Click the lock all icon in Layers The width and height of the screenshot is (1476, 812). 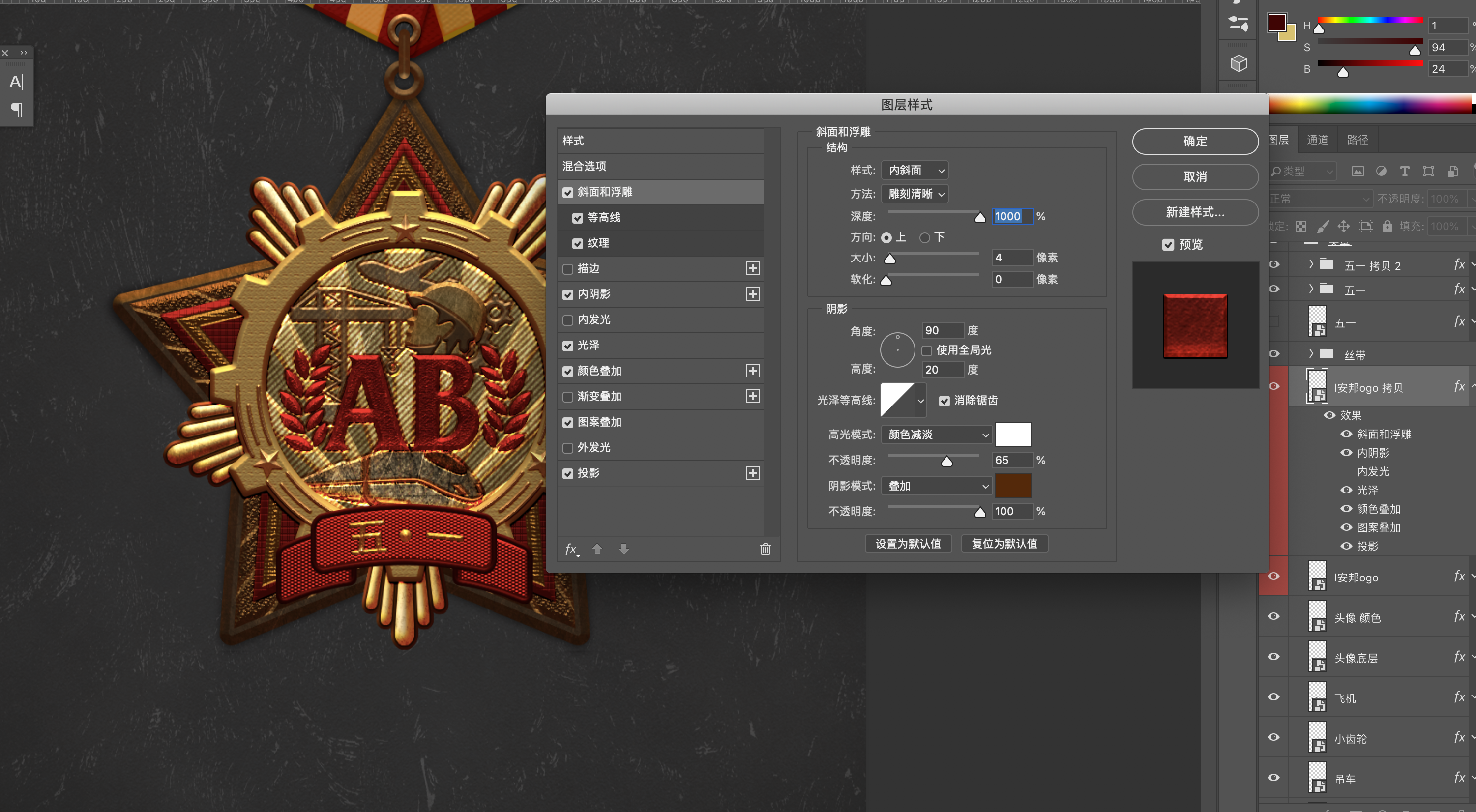(1387, 226)
